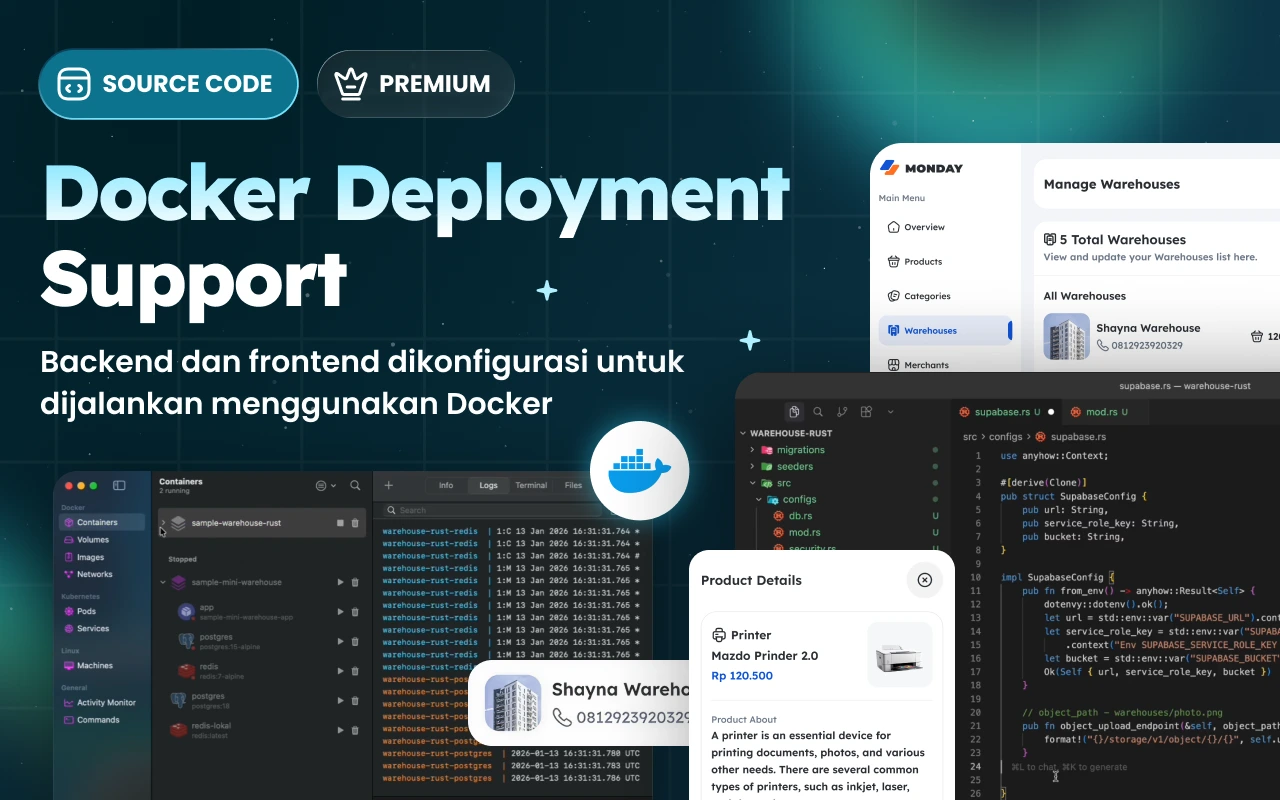Start the sample-mini-warehouse container group
Viewport: 1280px width, 800px height.
tap(340, 582)
